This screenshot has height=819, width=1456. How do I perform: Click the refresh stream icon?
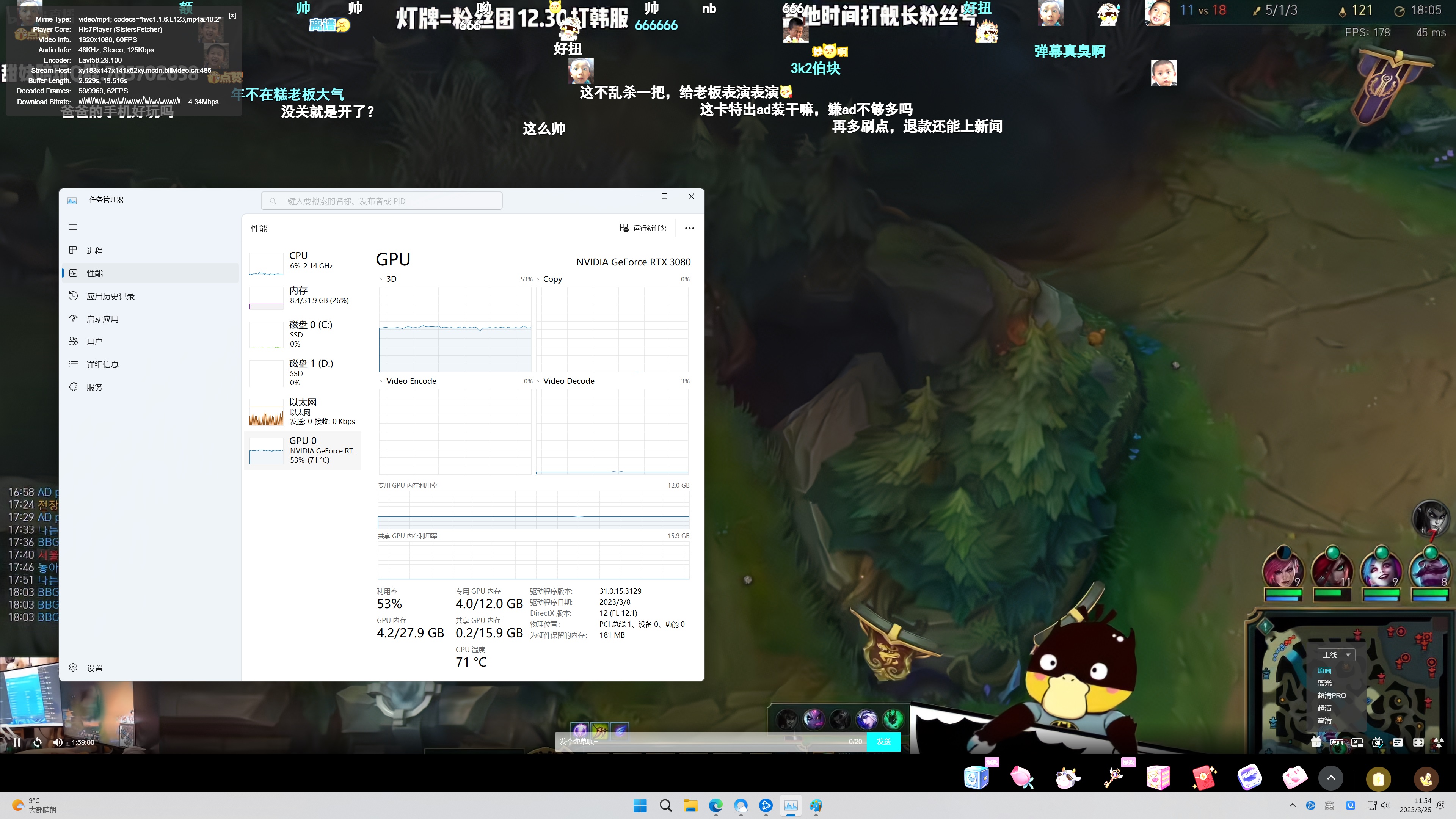tap(37, 742)
